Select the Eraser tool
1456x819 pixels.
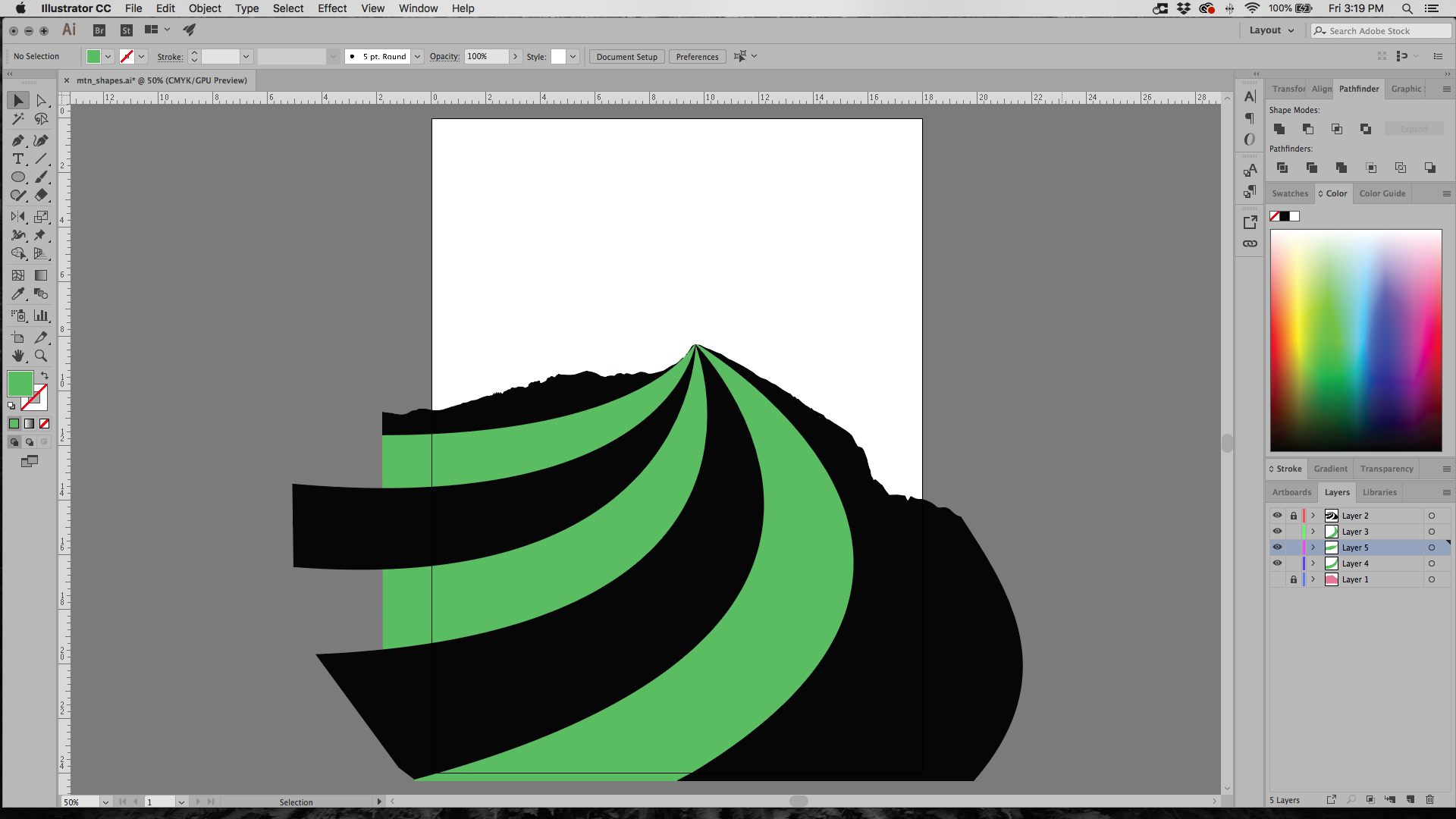[x=42, y=196]
